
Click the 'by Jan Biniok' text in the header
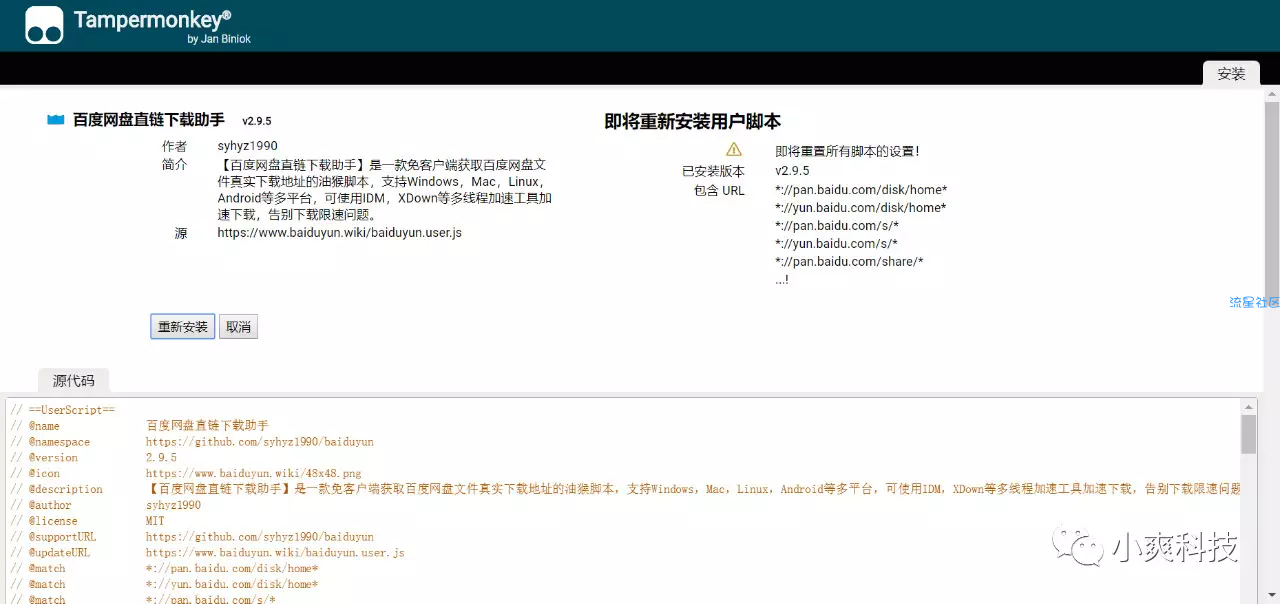coord(219,39)
